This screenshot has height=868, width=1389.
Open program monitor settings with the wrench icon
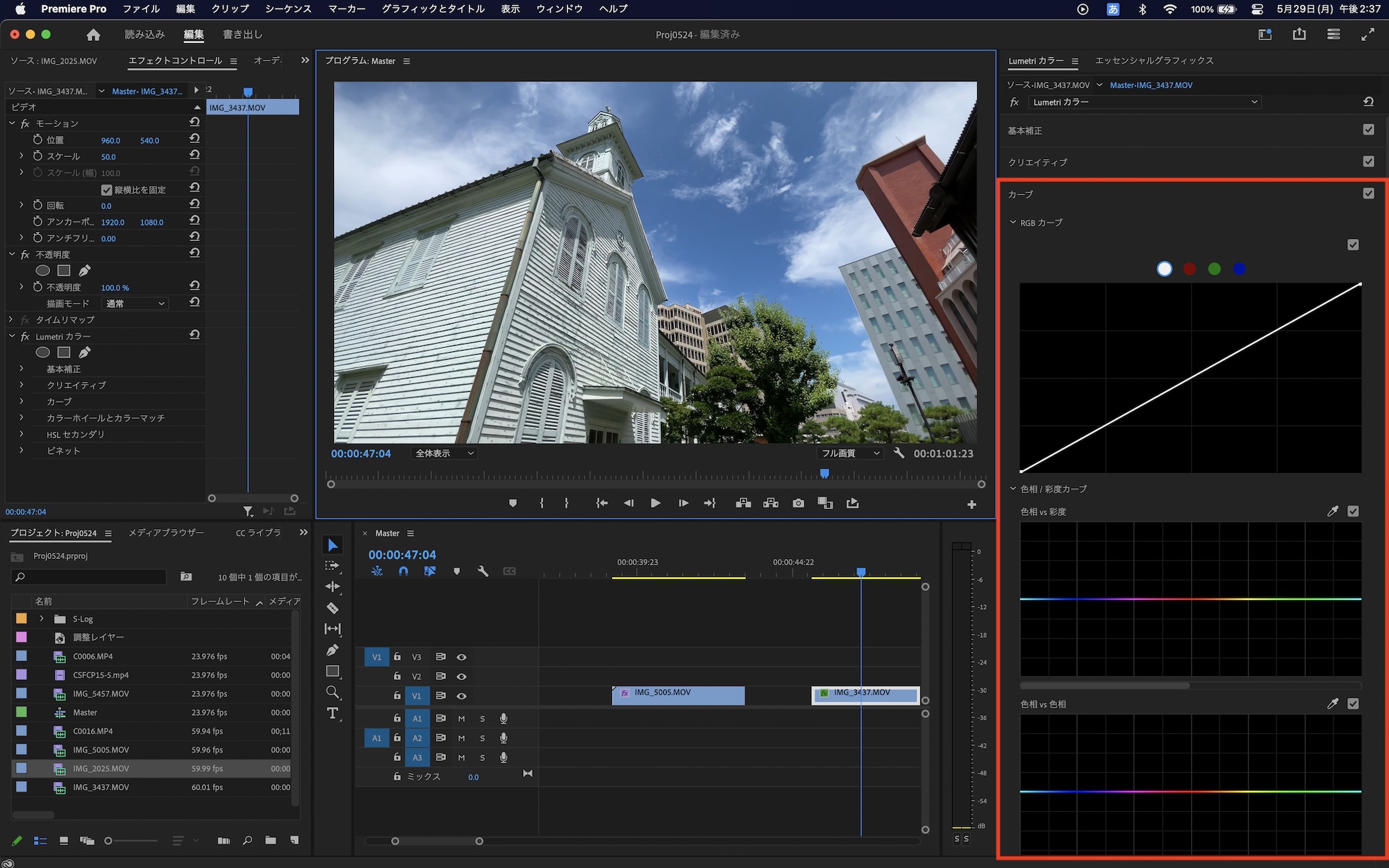pyautogui.click(x=899, y=453)
